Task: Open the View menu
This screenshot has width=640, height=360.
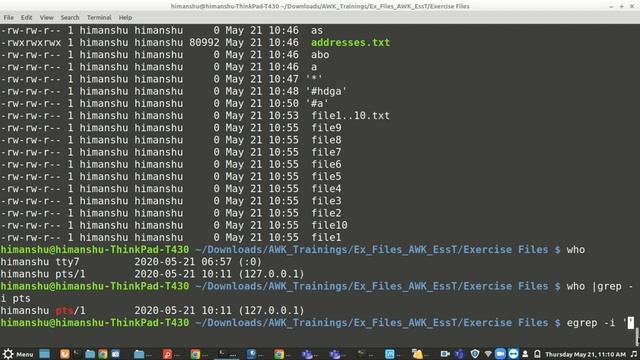Action: pos(47,18)
